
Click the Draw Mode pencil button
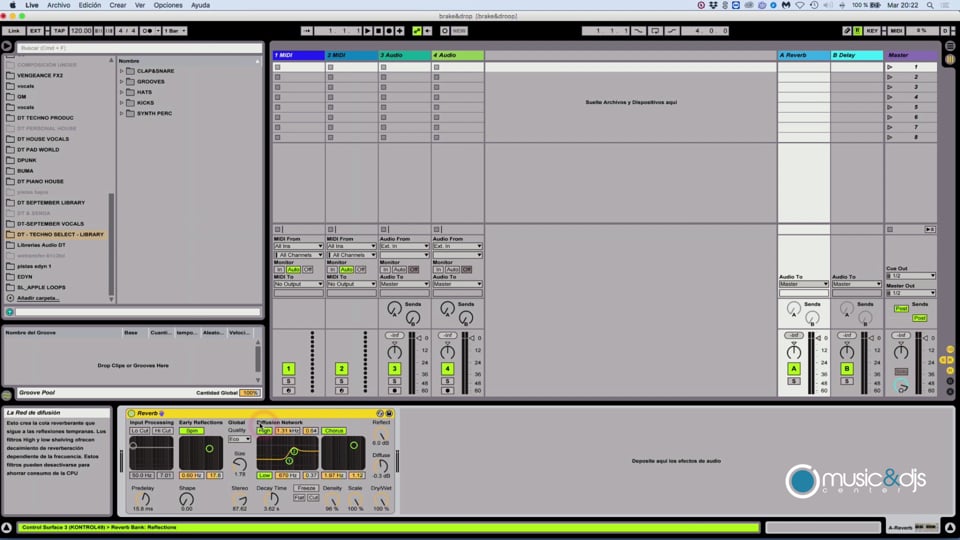847,31
